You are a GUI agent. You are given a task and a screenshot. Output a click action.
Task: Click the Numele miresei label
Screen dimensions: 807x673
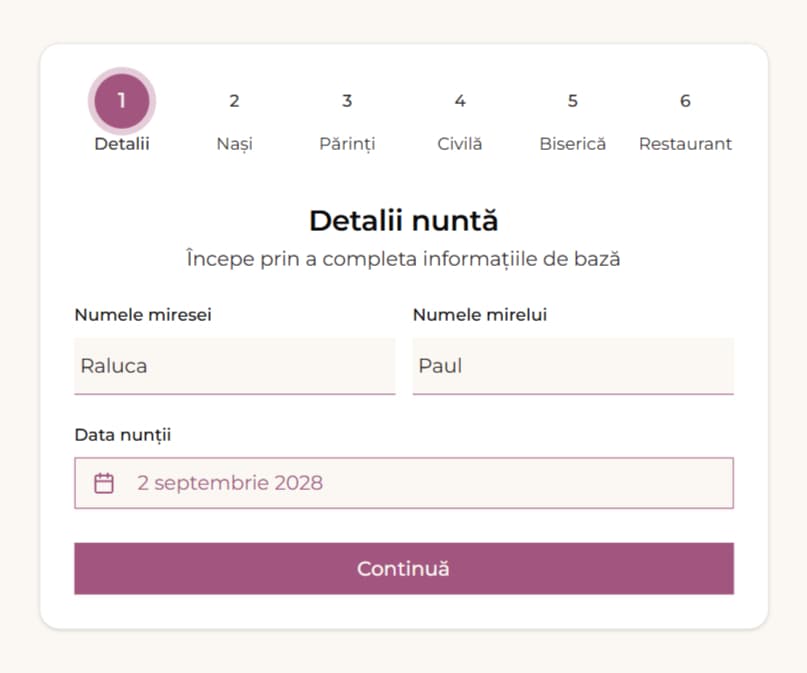click(143, 314)
